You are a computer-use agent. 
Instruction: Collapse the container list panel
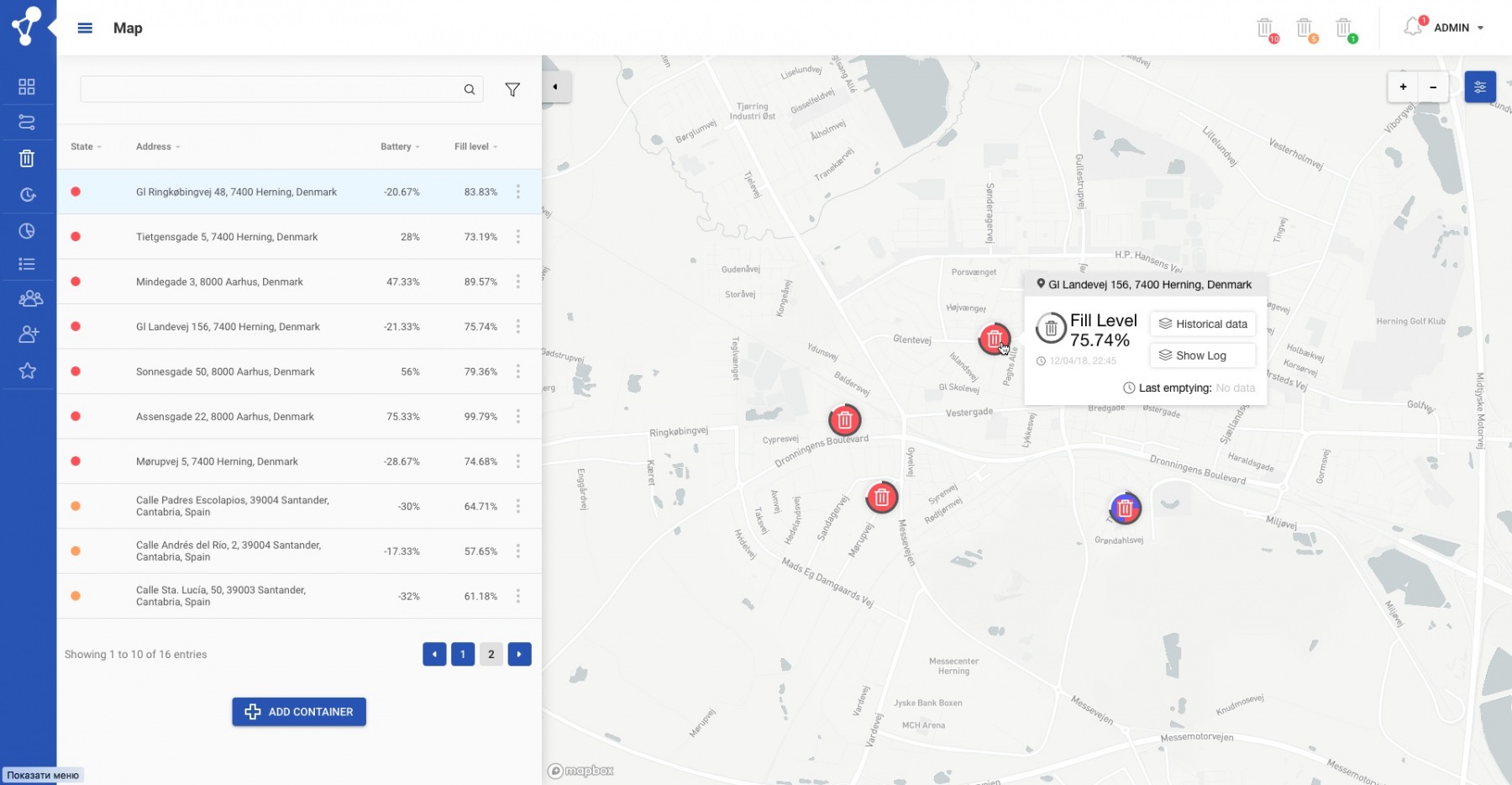(x=555, y=87)
